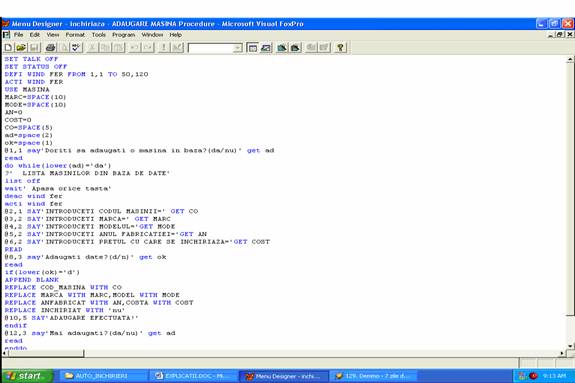Click the Print toolbar icon
575x383 pixels.
(51, 47)
